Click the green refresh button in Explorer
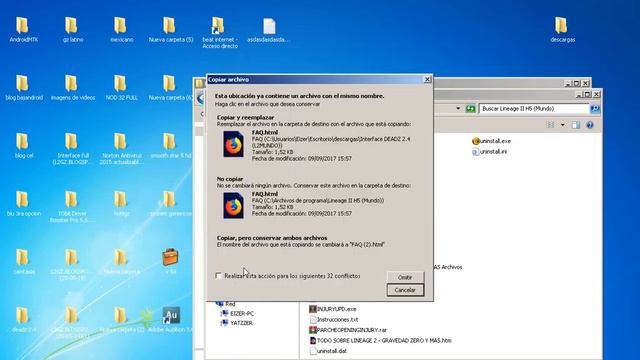The width and height of the screenshot is (640, 360). (470, 109)
